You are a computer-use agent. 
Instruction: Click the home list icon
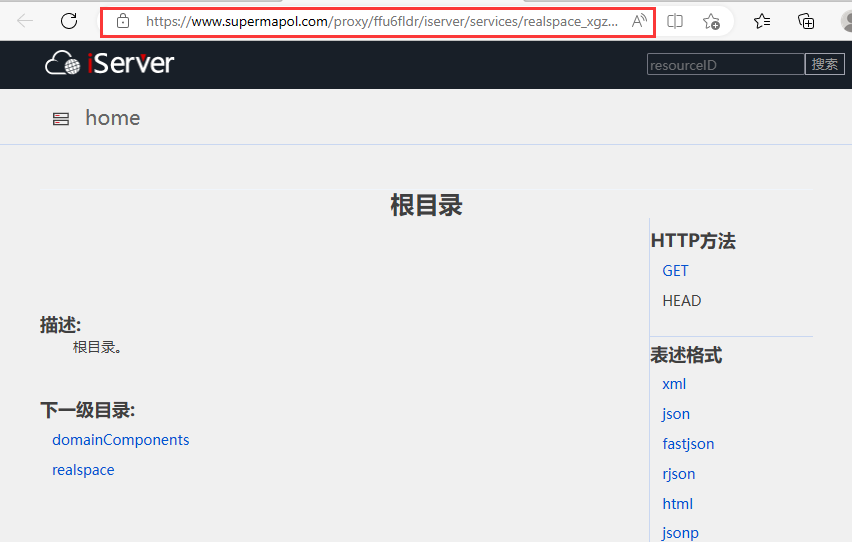(x=61, y=119)
